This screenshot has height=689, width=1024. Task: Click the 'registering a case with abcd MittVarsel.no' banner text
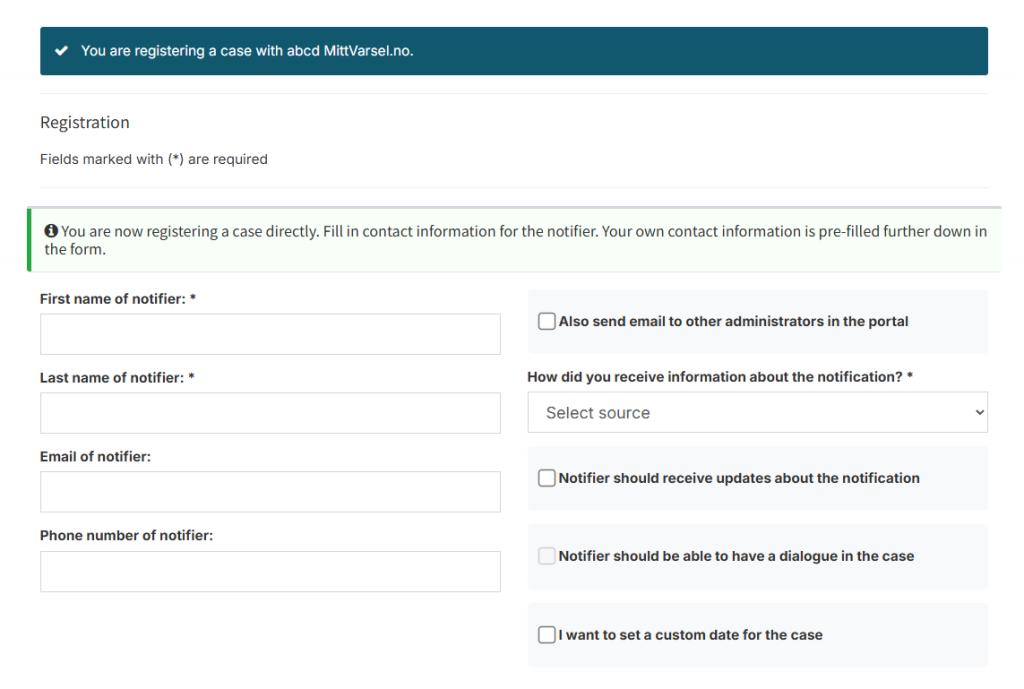pyautogui.click(x=247, y=51)
